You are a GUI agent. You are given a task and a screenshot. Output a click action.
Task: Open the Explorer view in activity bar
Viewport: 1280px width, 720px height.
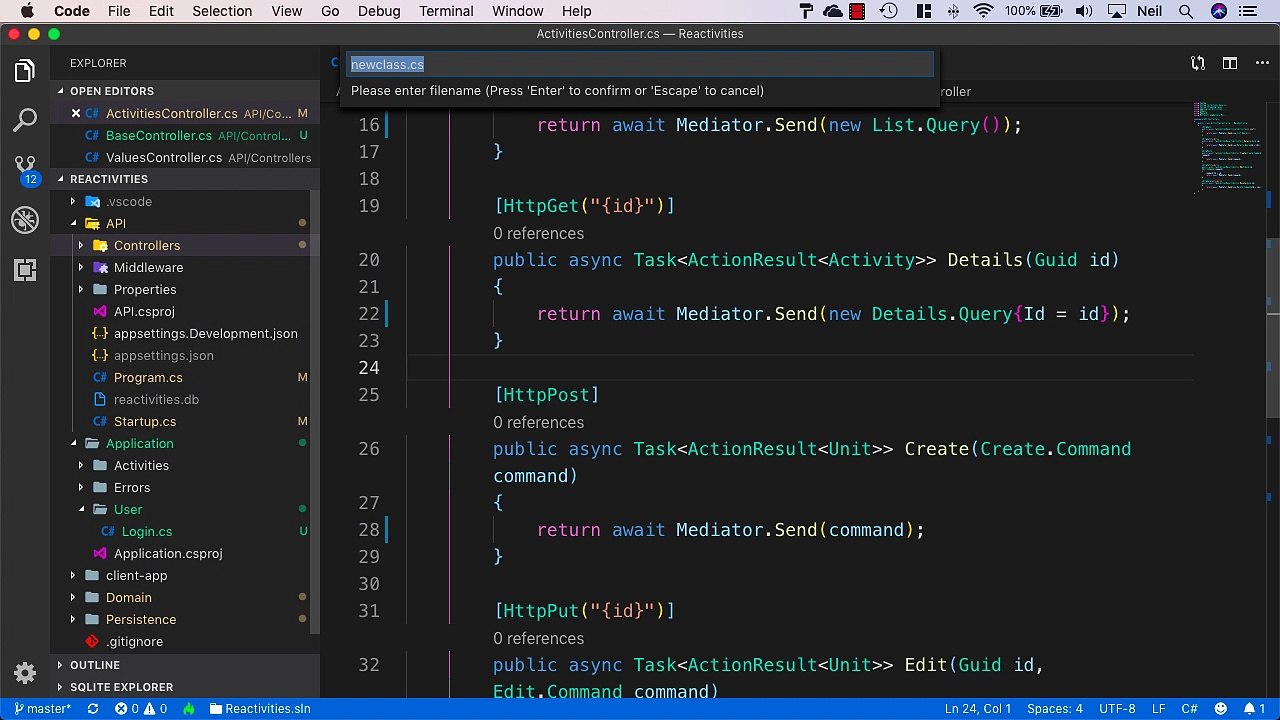(25, 71)
